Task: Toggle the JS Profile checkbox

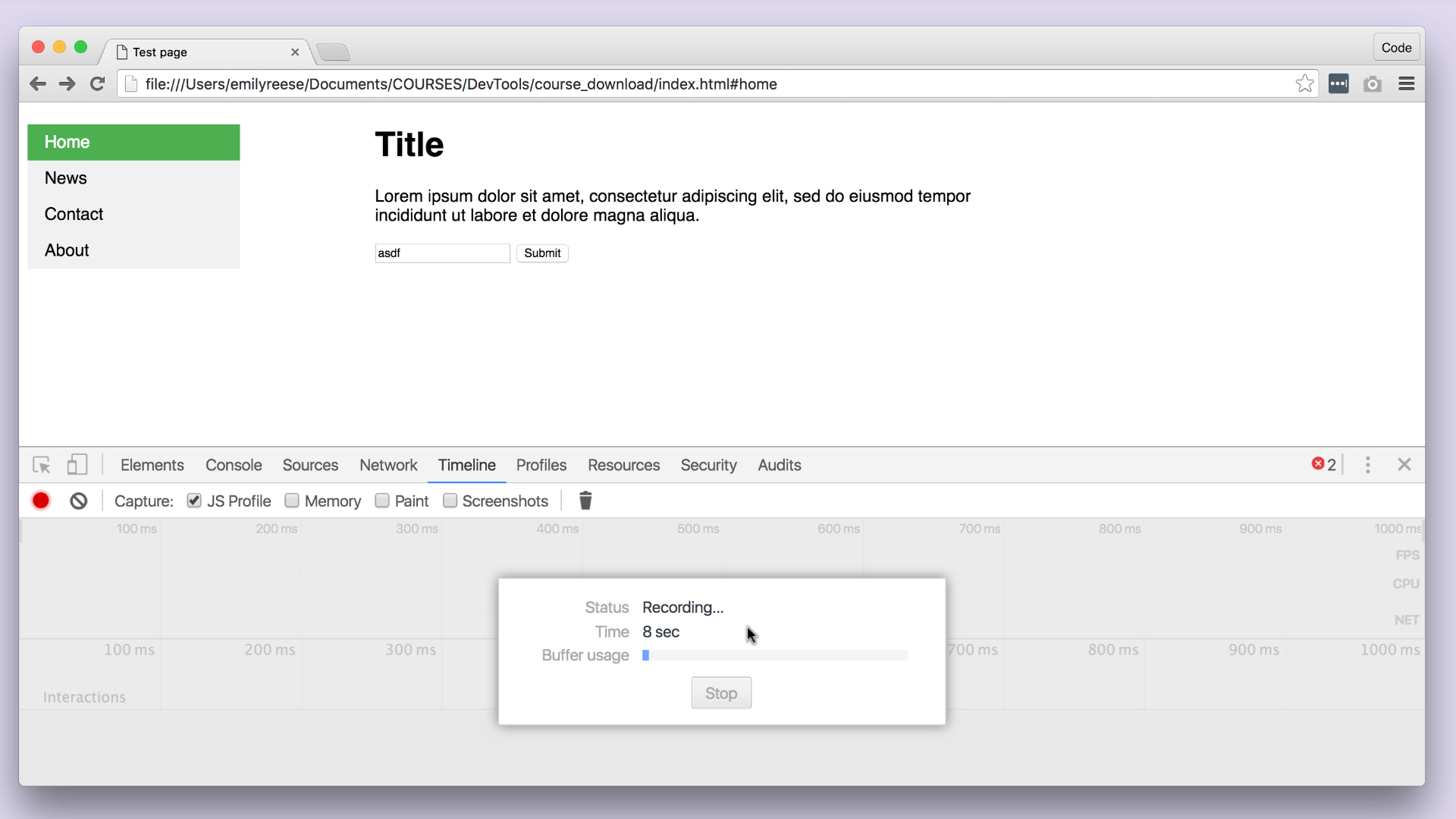Action: click(194, 501)
